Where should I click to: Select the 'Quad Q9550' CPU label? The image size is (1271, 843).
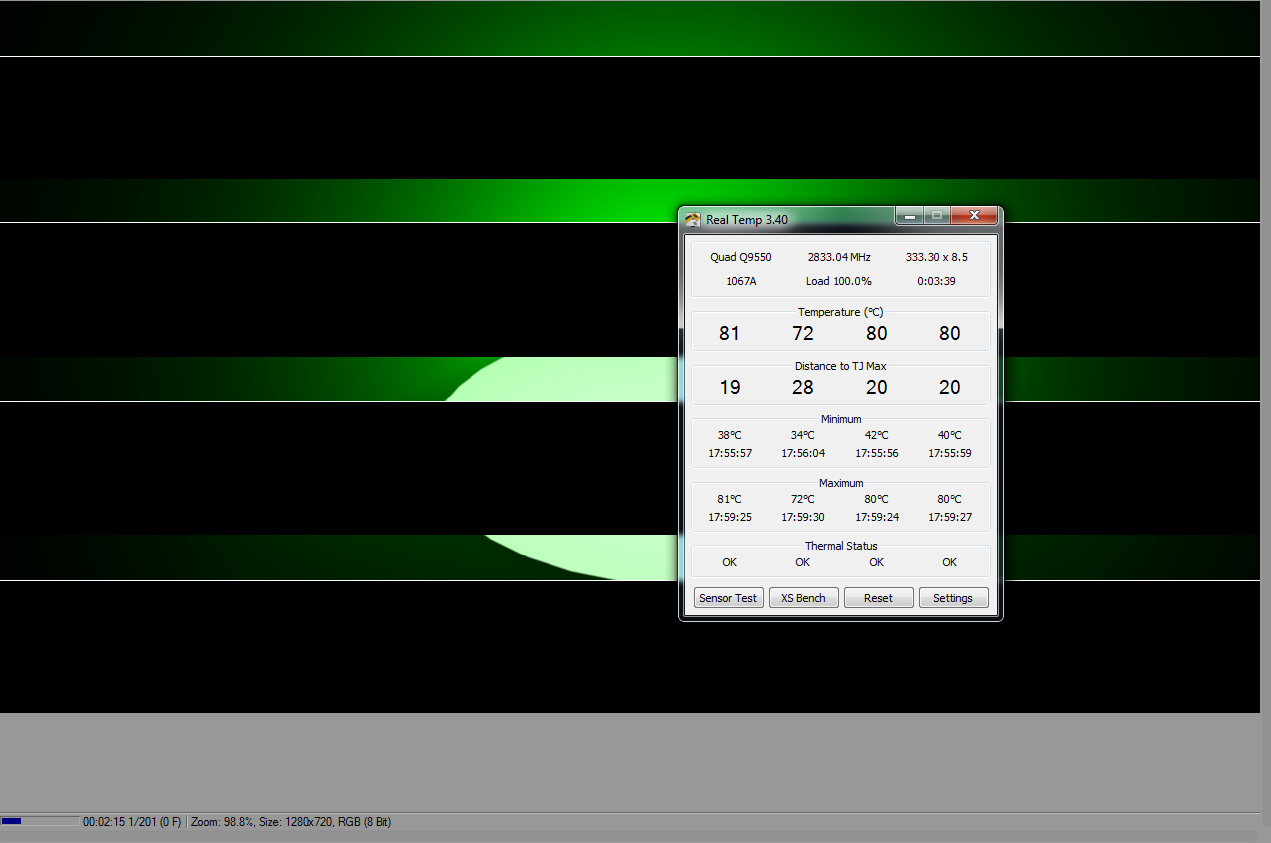pyautogui.click(x=741, y=257)
